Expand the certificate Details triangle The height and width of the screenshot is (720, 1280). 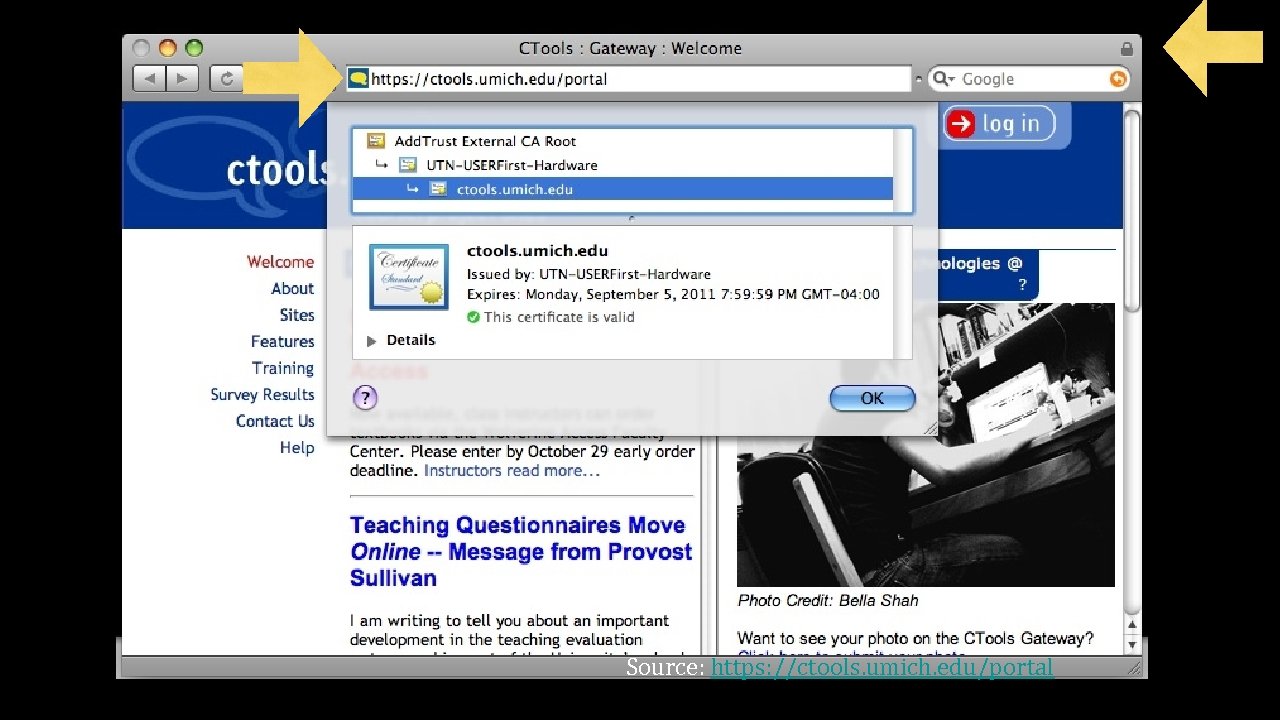tap(372, 341)
